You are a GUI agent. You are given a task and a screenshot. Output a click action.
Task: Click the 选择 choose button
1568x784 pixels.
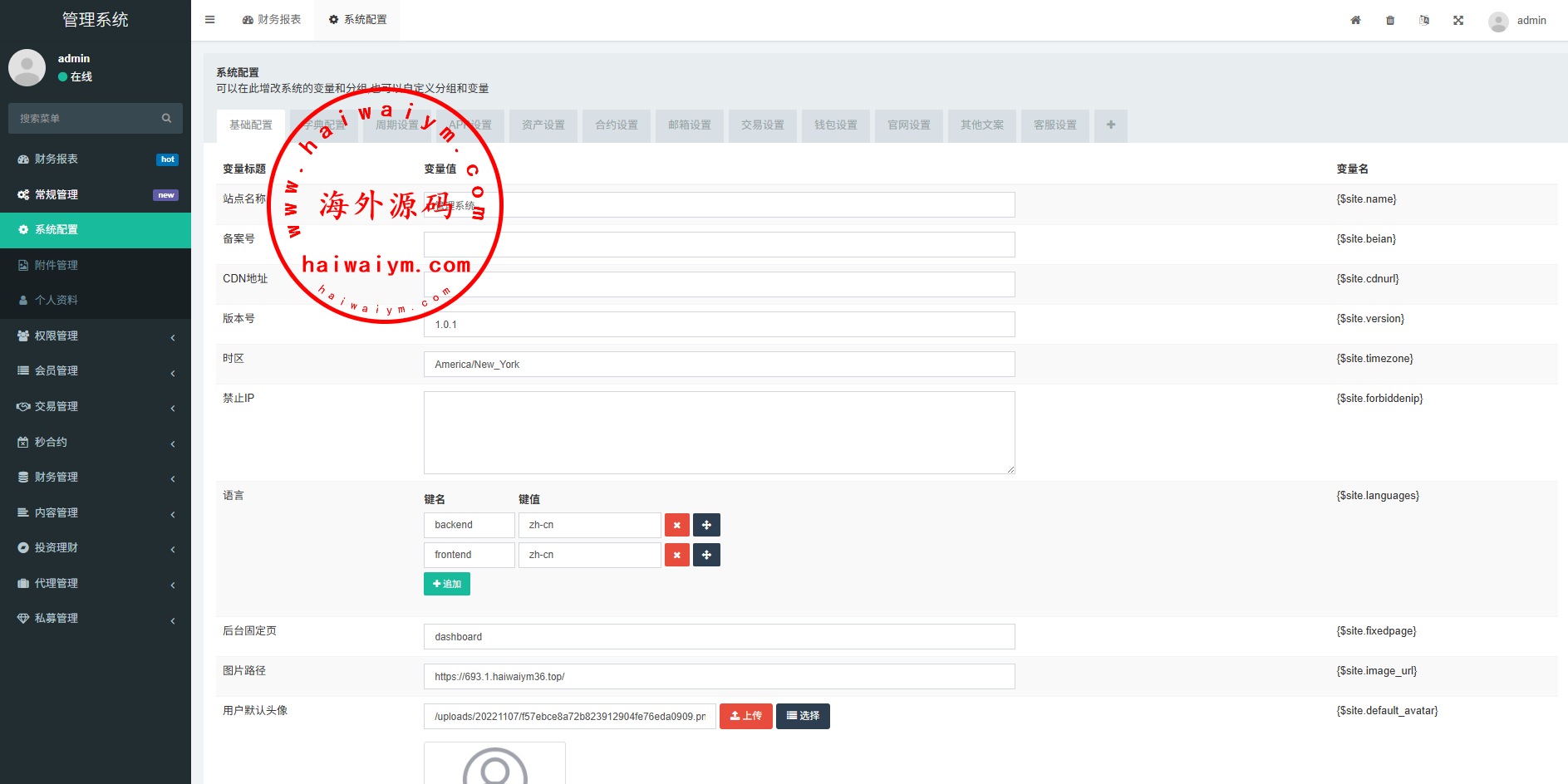pyautogui.click(x=803, y=716)
